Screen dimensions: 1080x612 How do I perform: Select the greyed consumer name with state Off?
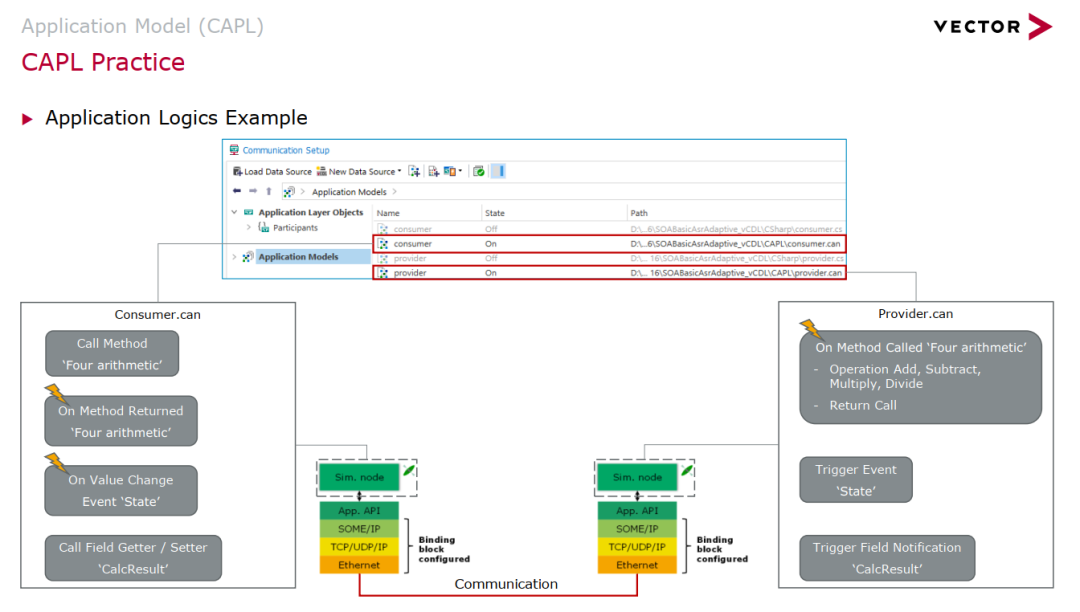tap(413, 229)
